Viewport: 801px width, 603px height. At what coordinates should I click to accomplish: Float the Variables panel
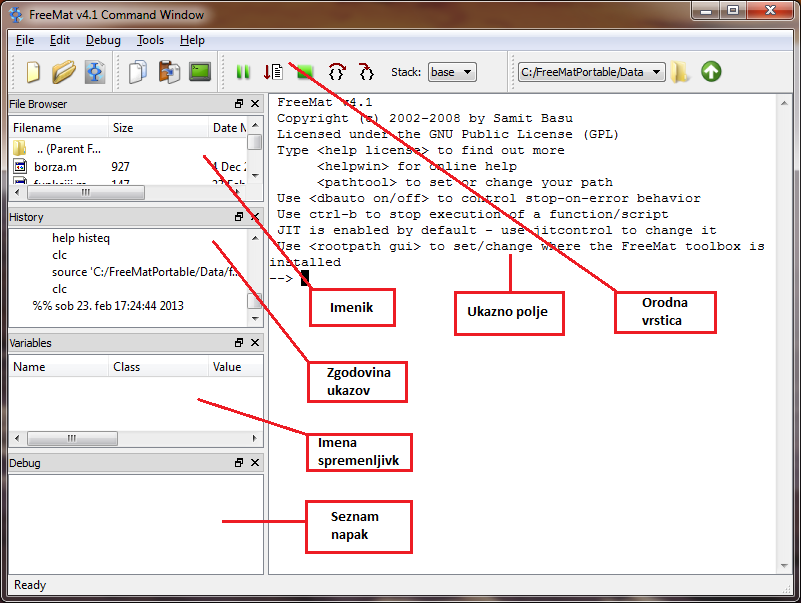click(x=239, y=343)
